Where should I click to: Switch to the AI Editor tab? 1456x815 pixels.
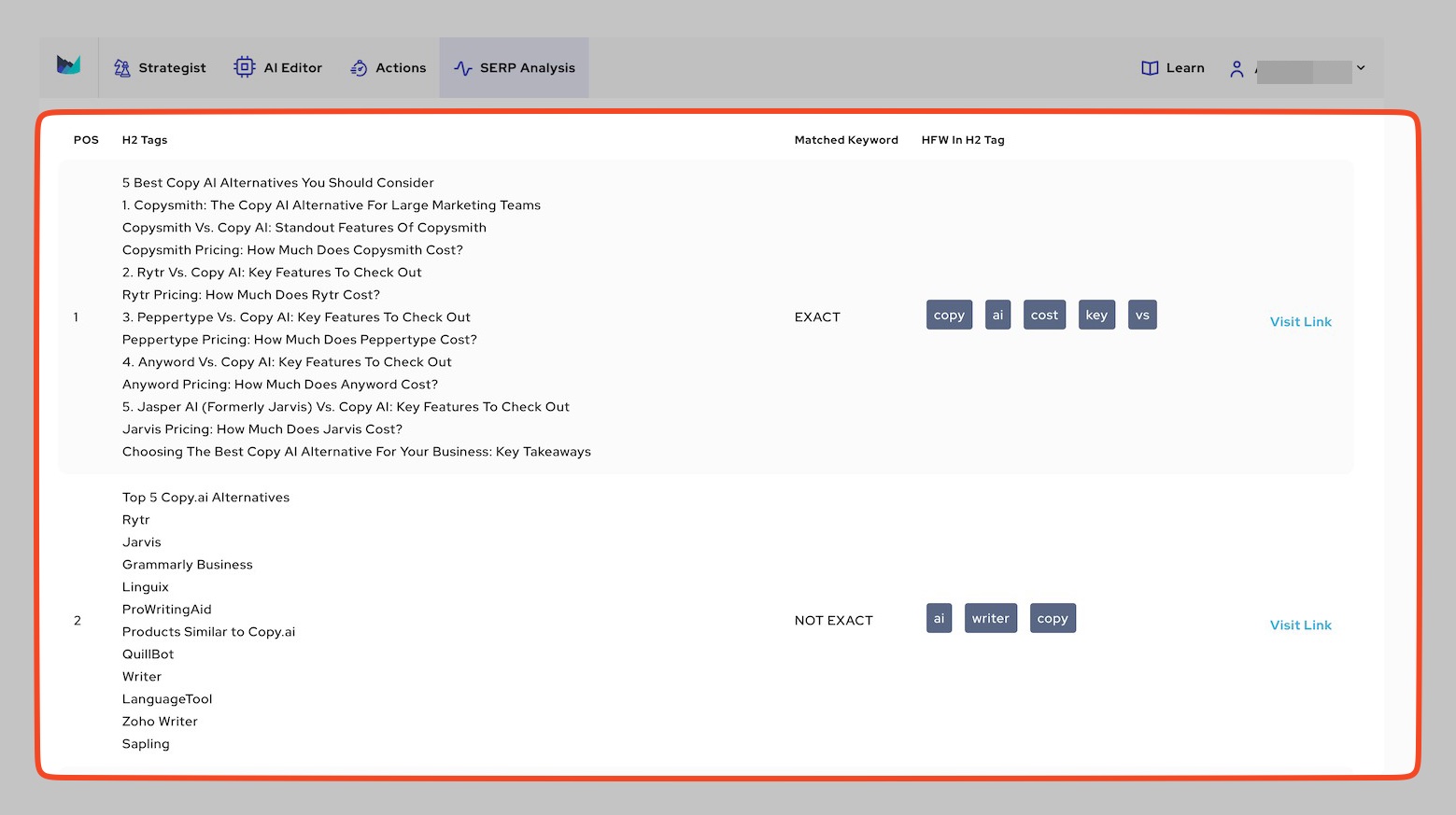pos(278,68)
